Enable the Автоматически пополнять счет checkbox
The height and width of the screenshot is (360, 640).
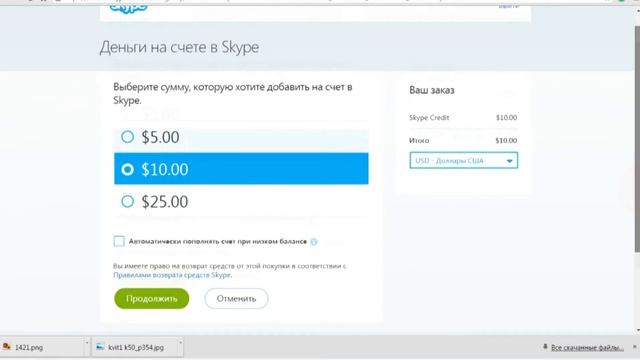[x=119, y=241]
